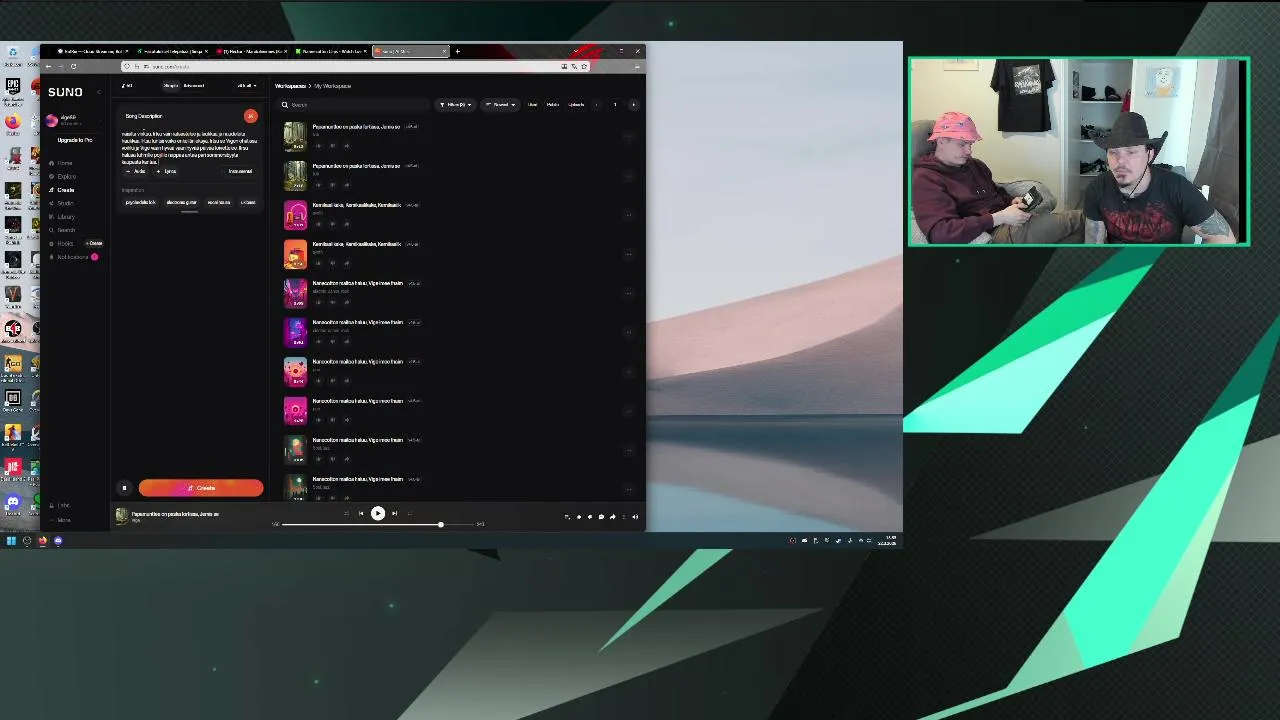This screenshot has height=720, width=1280.
Task: Toggle the Uploads filter
Action: pos(576,105)
